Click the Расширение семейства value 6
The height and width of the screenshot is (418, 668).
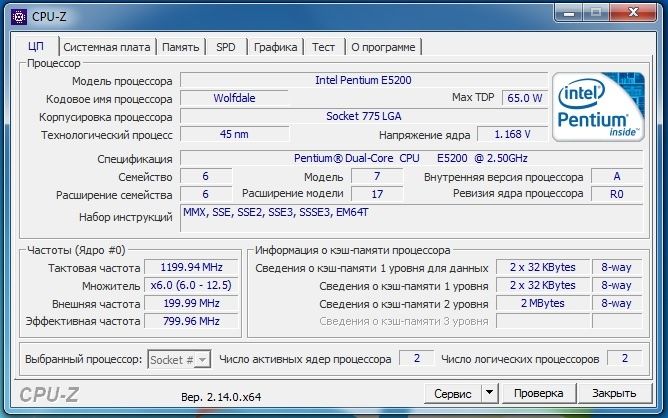[x=206, y=194]
